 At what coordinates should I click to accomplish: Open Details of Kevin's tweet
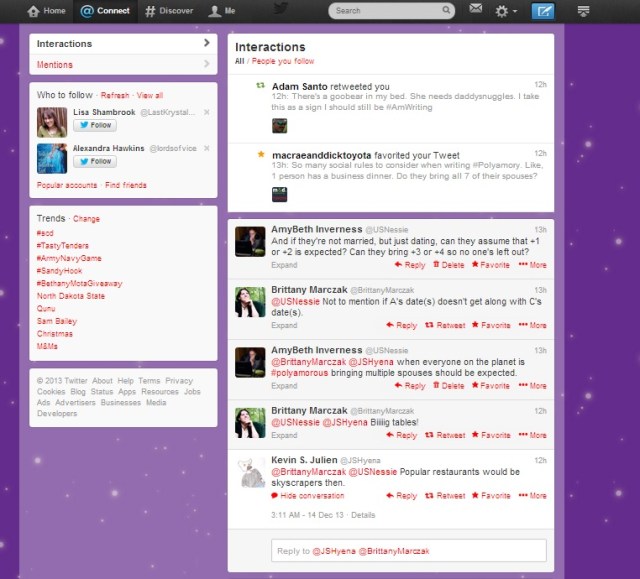363,515
